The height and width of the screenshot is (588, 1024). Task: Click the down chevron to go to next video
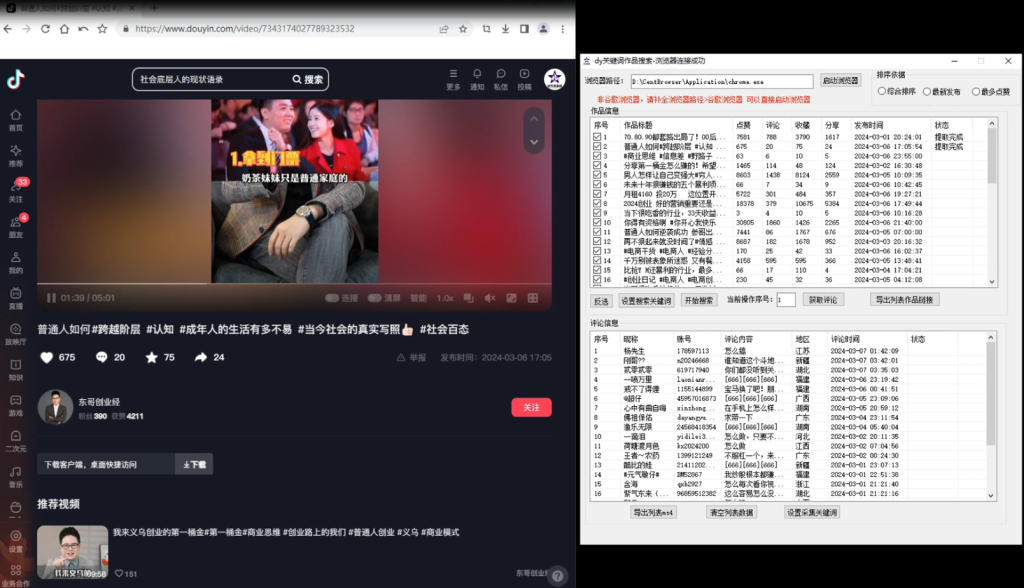click(534, 142)
